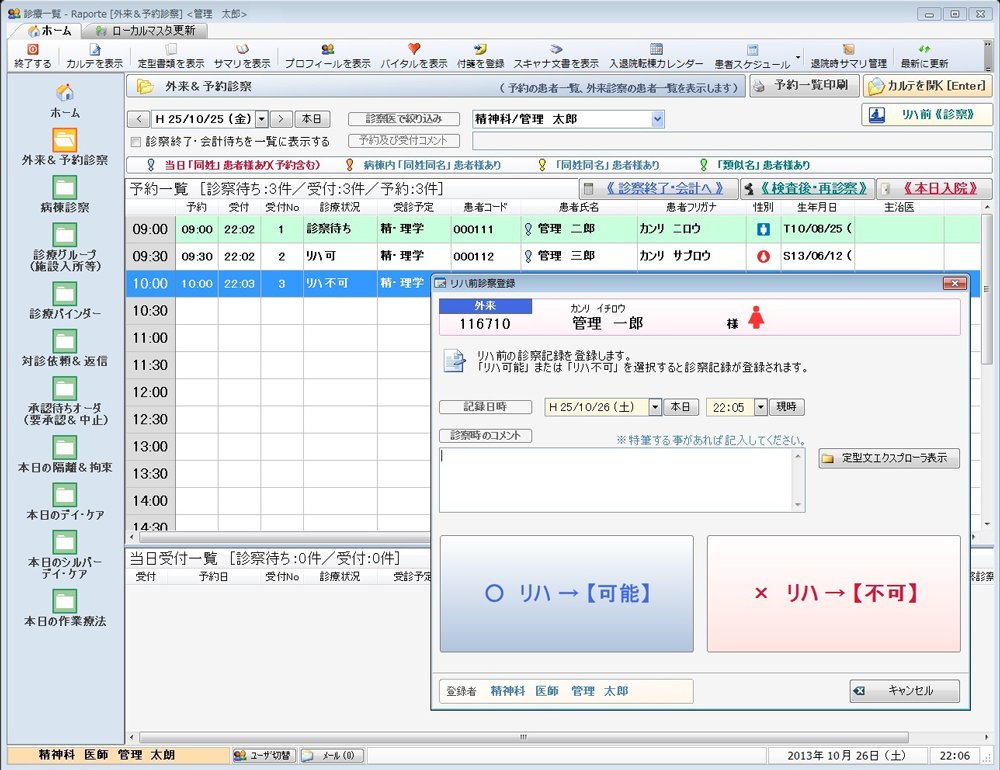Viewport: 1000px width, 770px height.
Task: Switch to ローカルマスタ更新 tab
Action: (146, 31)
